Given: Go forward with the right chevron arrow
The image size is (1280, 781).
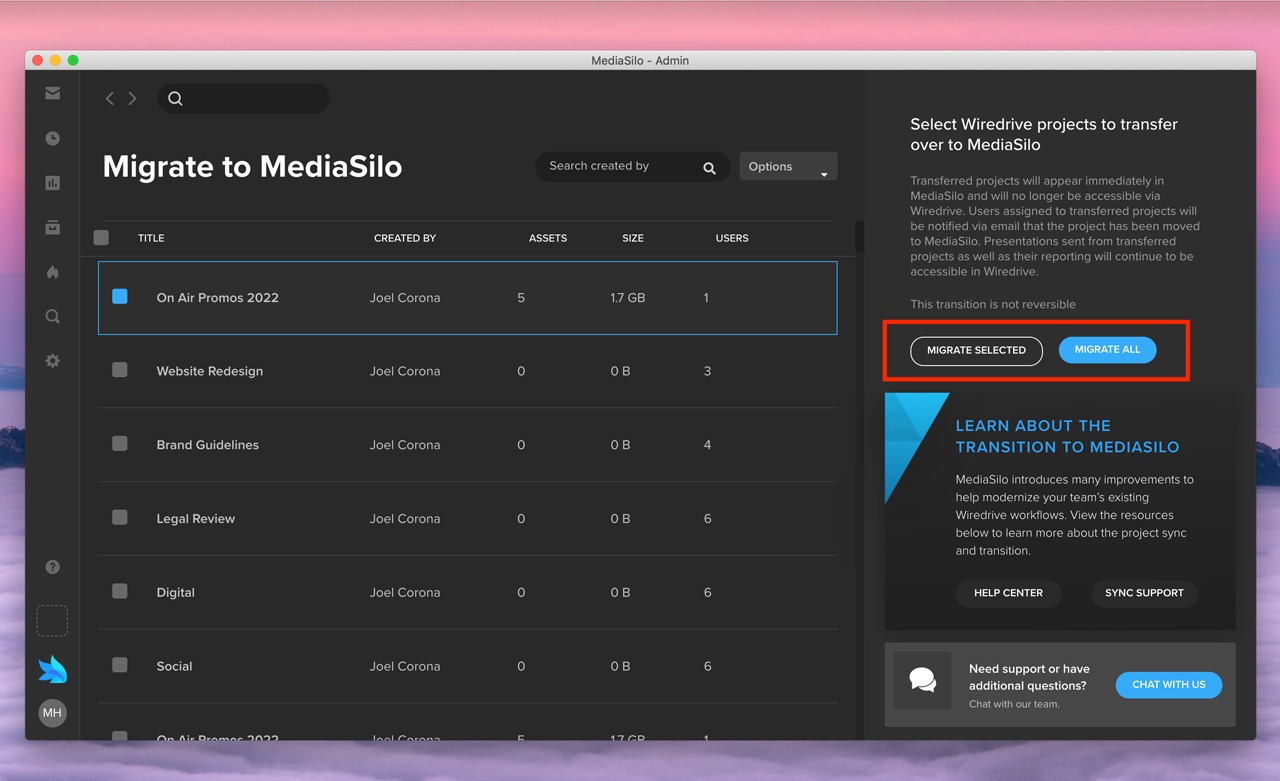Looking at the screenshot, I should pos(132,98).
